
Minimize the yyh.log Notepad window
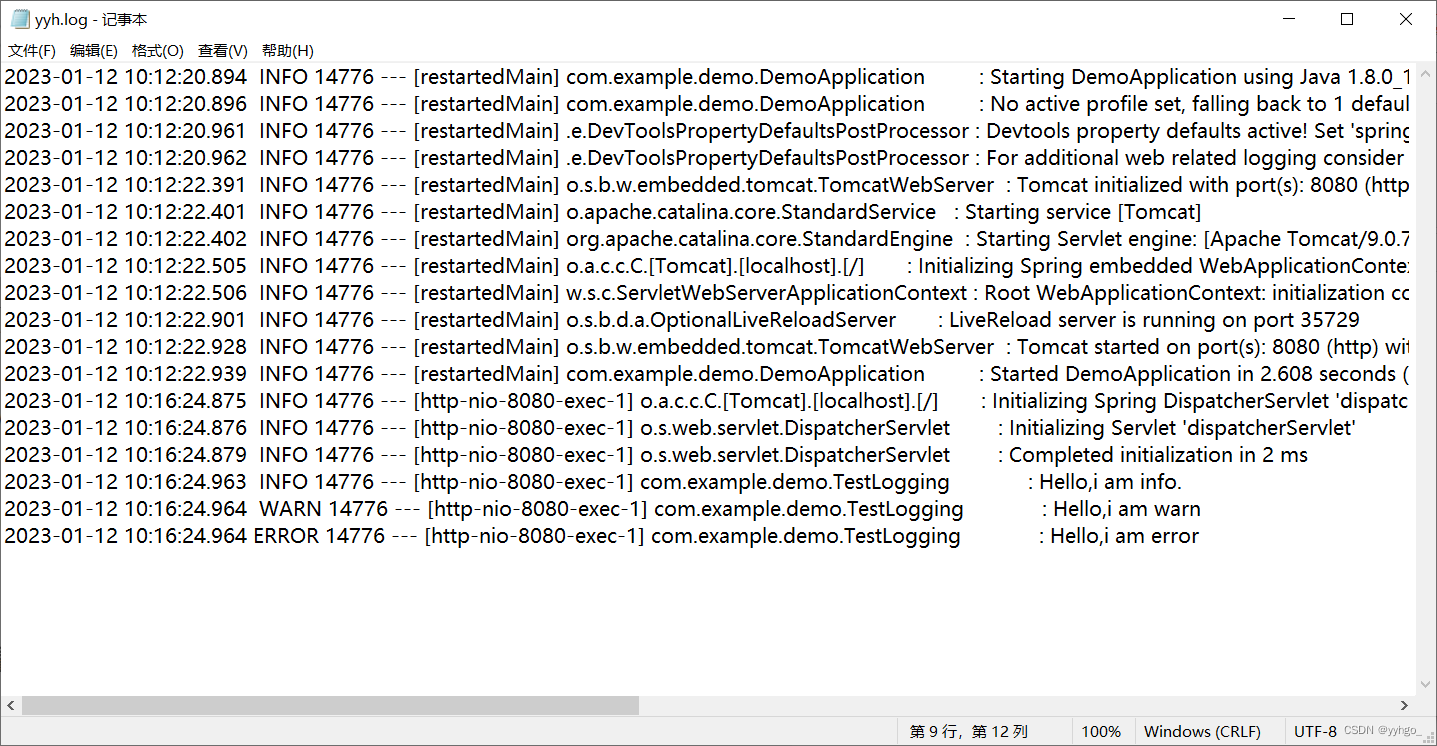click(1291, 19)
